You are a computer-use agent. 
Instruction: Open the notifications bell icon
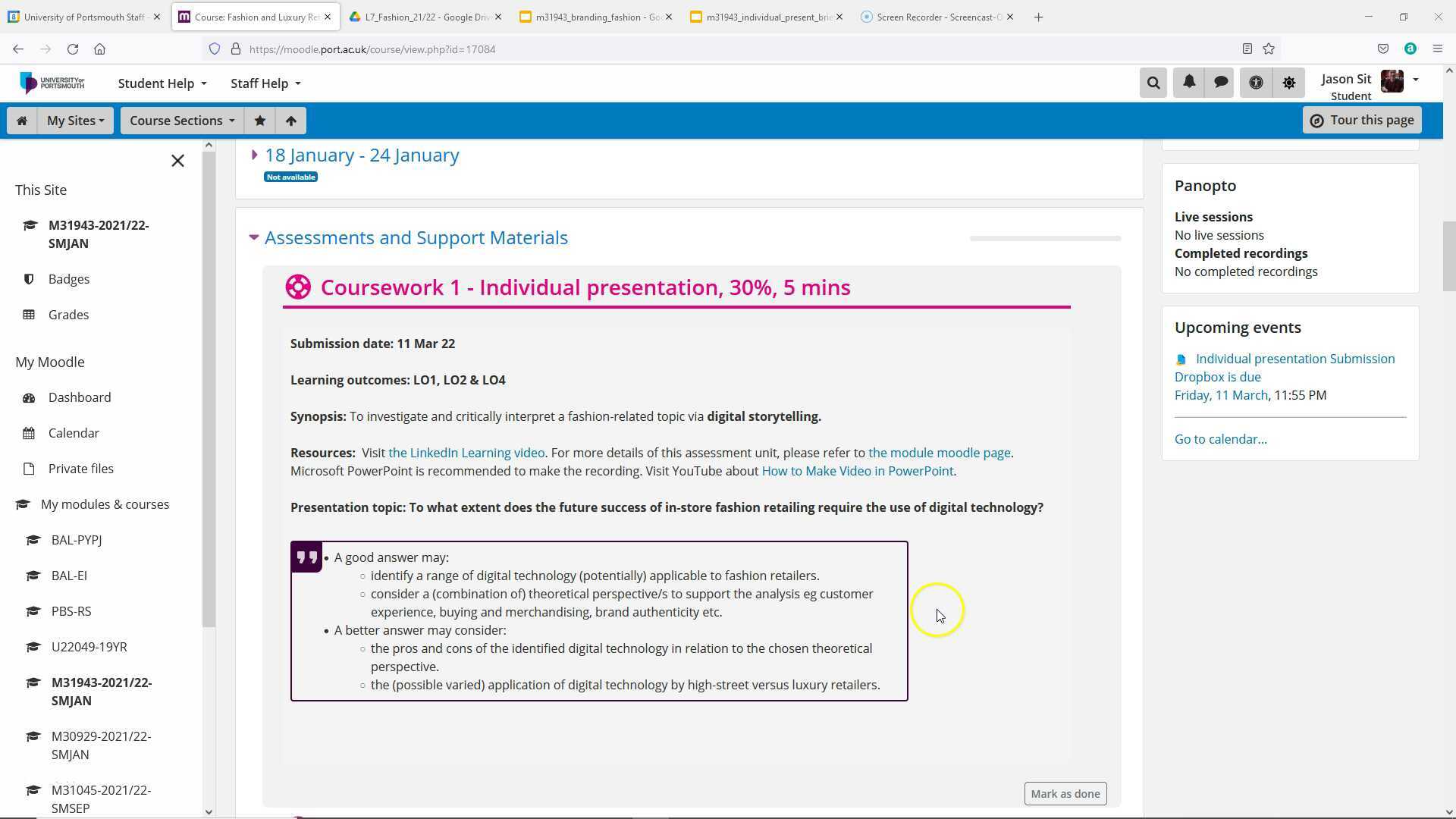[1188, 83]
